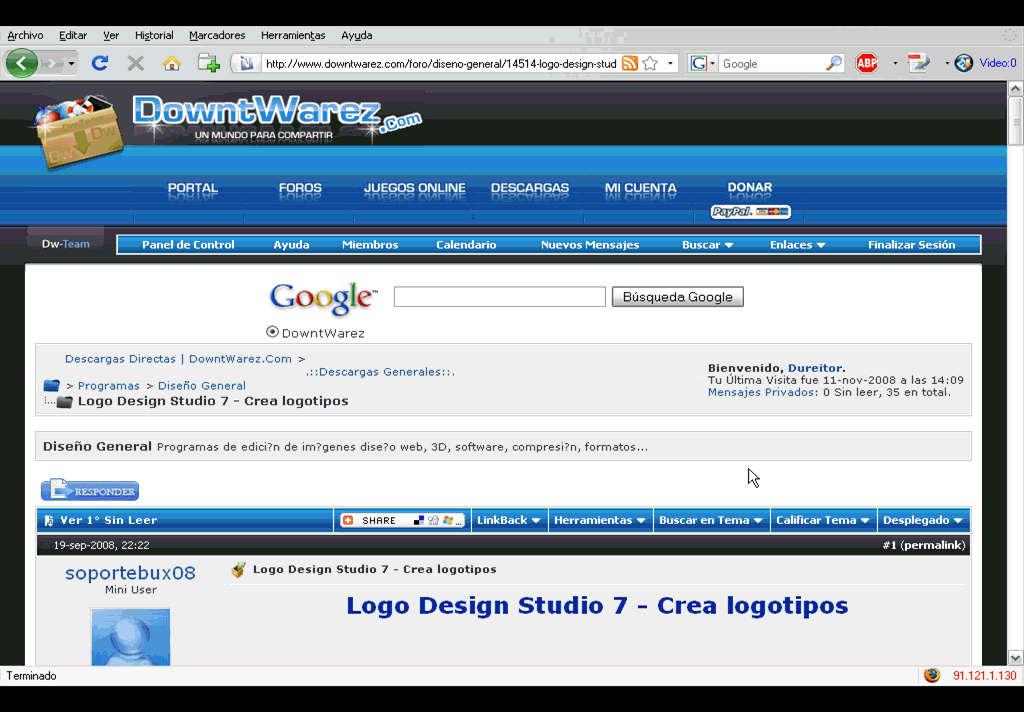Click the site favicon beside the URL

246,63
